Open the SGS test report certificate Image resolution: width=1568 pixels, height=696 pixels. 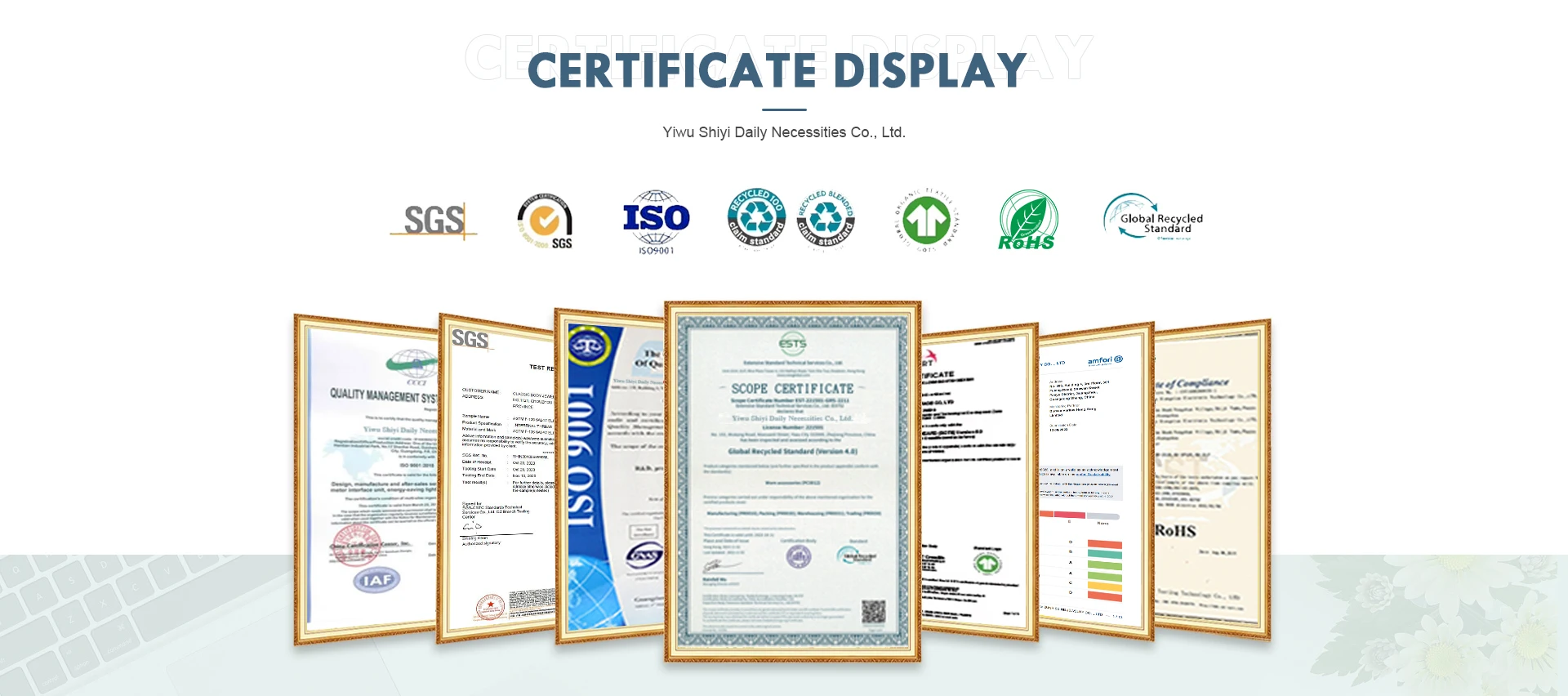pos(497,479)
